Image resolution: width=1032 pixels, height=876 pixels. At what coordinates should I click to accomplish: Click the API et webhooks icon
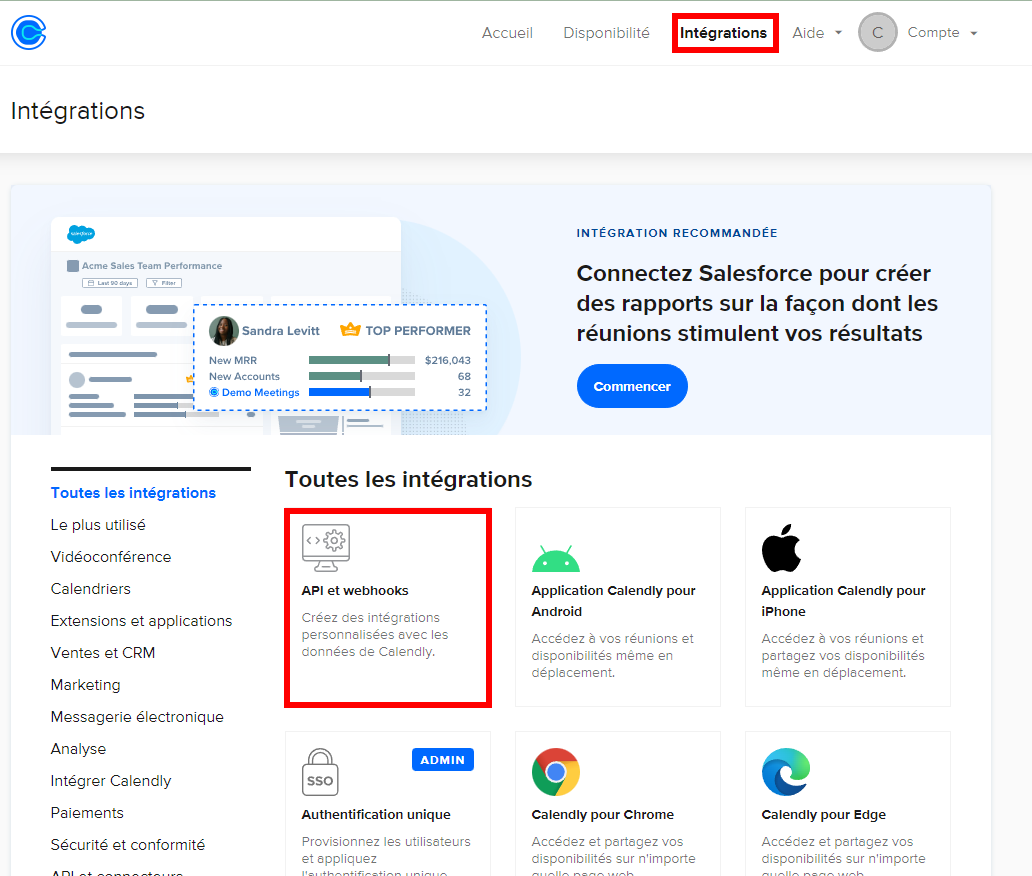coord(326,548)
